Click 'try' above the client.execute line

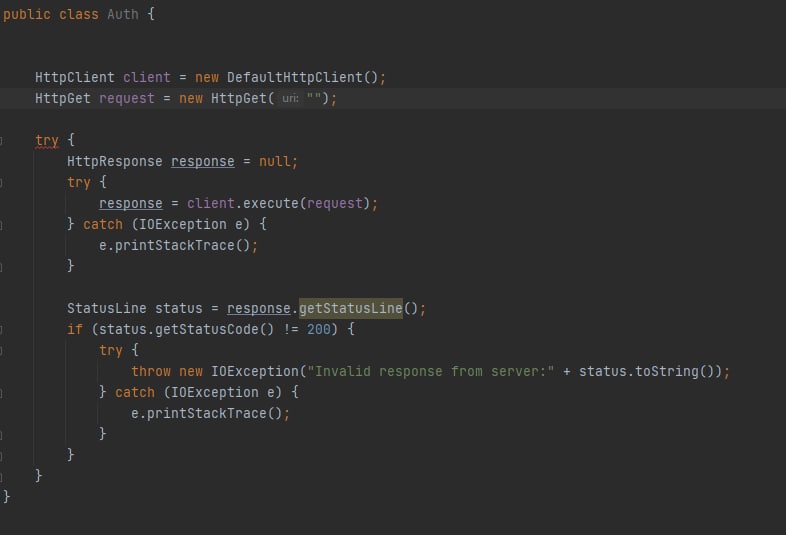tap(79, 183)
